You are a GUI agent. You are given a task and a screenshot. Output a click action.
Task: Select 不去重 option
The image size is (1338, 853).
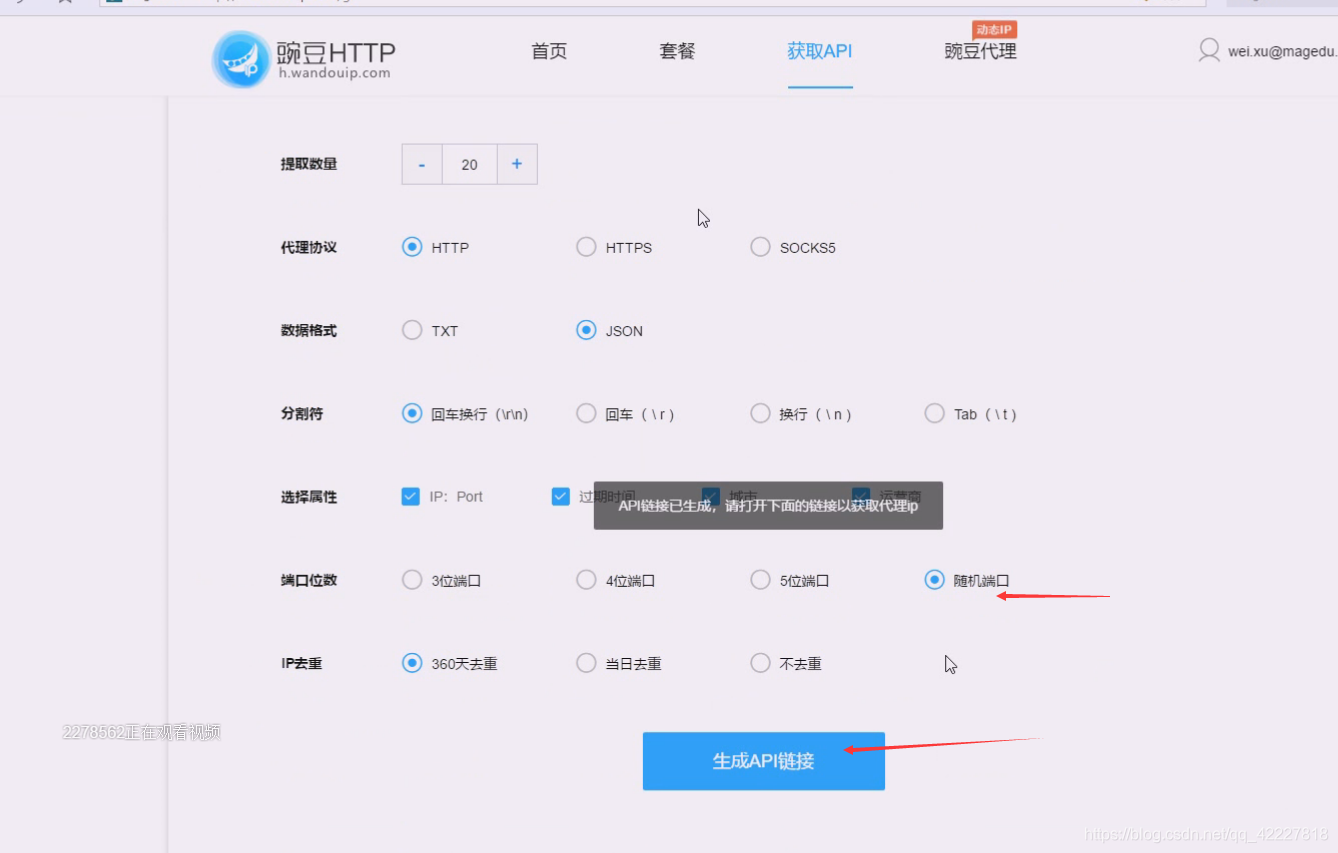pos(760,662)
